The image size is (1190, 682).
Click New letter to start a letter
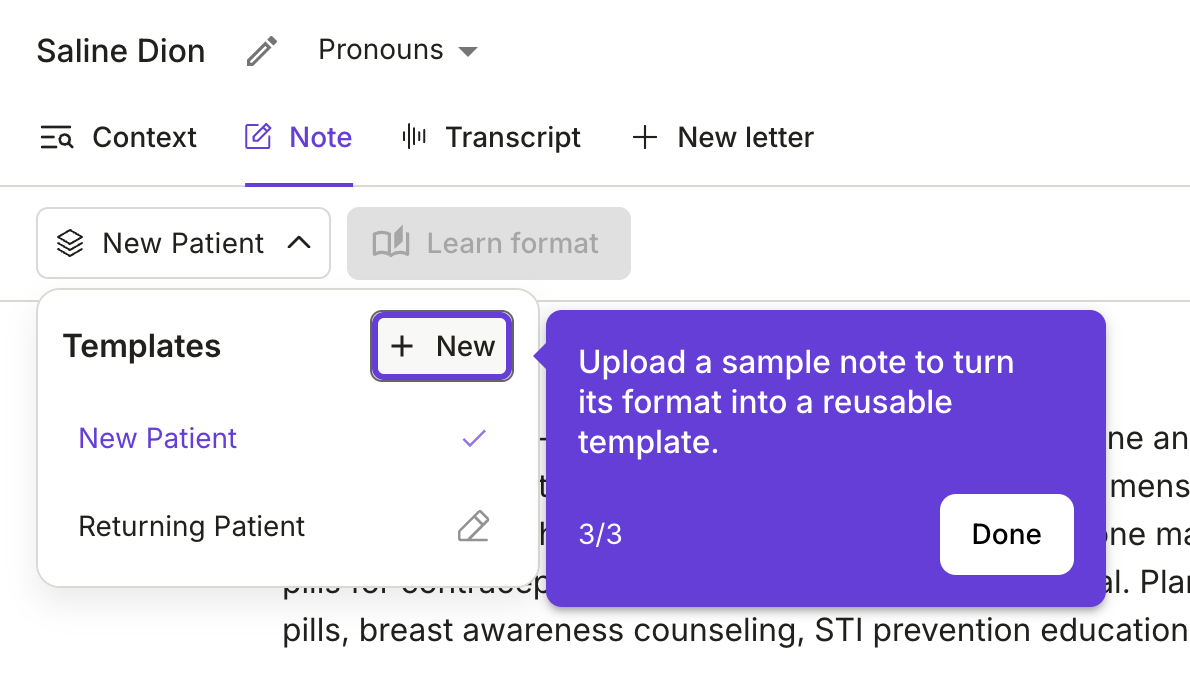click(x=745, y=137)
